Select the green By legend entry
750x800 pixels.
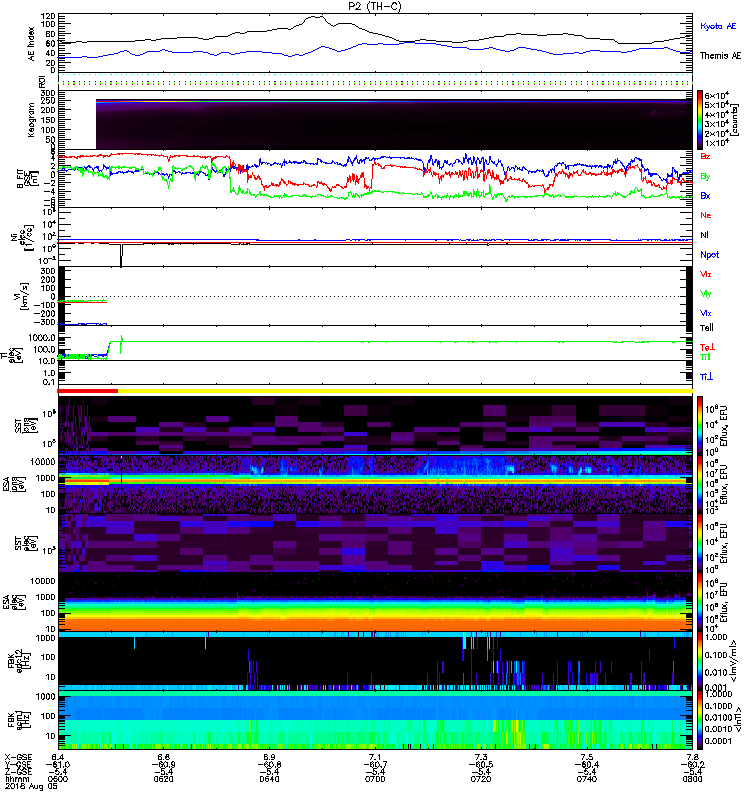[706, 177]
